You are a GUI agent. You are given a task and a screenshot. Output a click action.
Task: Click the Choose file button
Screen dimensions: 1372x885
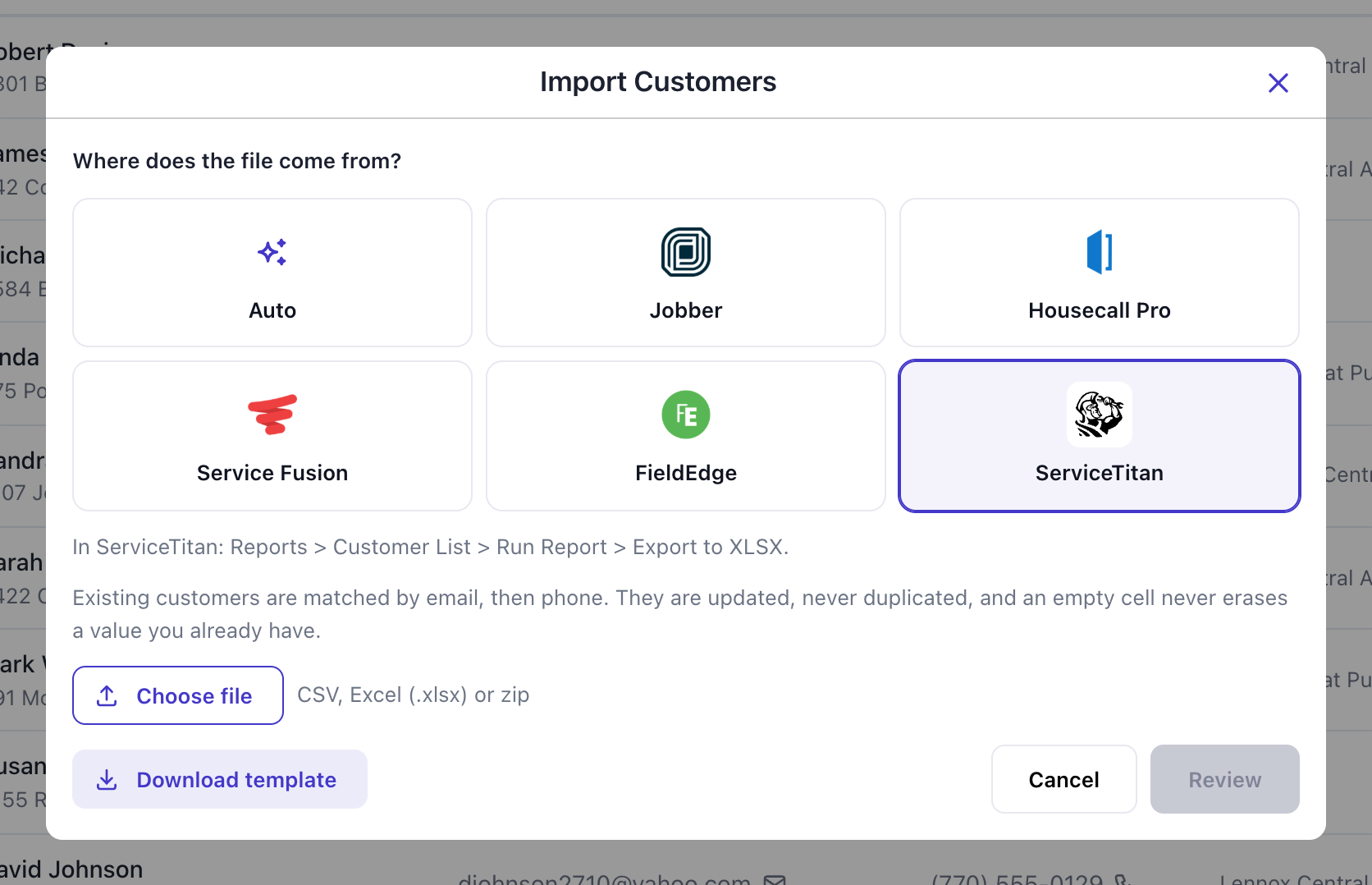(178, 695)
